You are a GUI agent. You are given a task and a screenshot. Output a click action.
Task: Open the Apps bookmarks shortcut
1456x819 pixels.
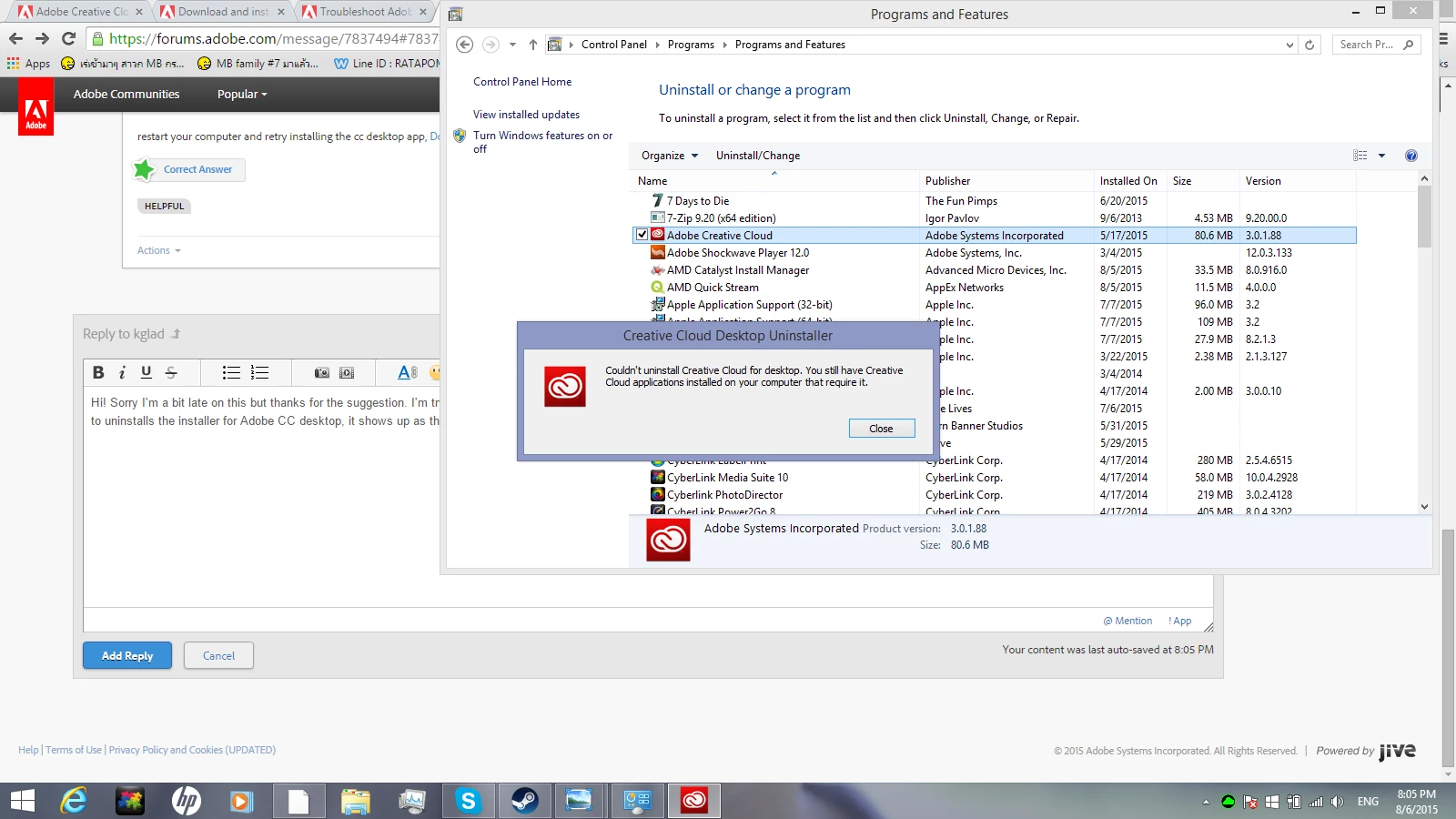click(x=28, y=64)
